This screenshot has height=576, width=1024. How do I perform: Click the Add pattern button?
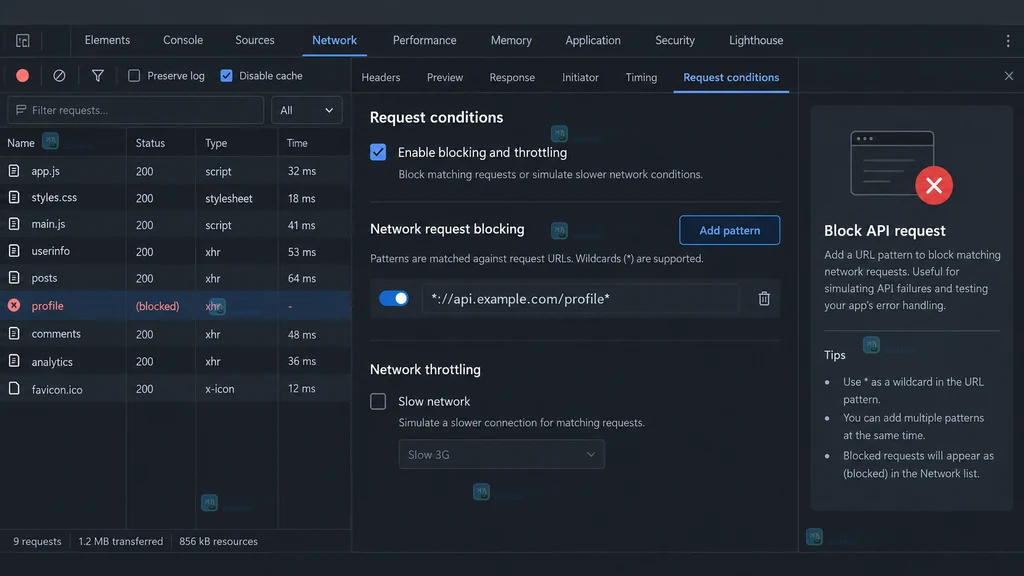[729, 230]
